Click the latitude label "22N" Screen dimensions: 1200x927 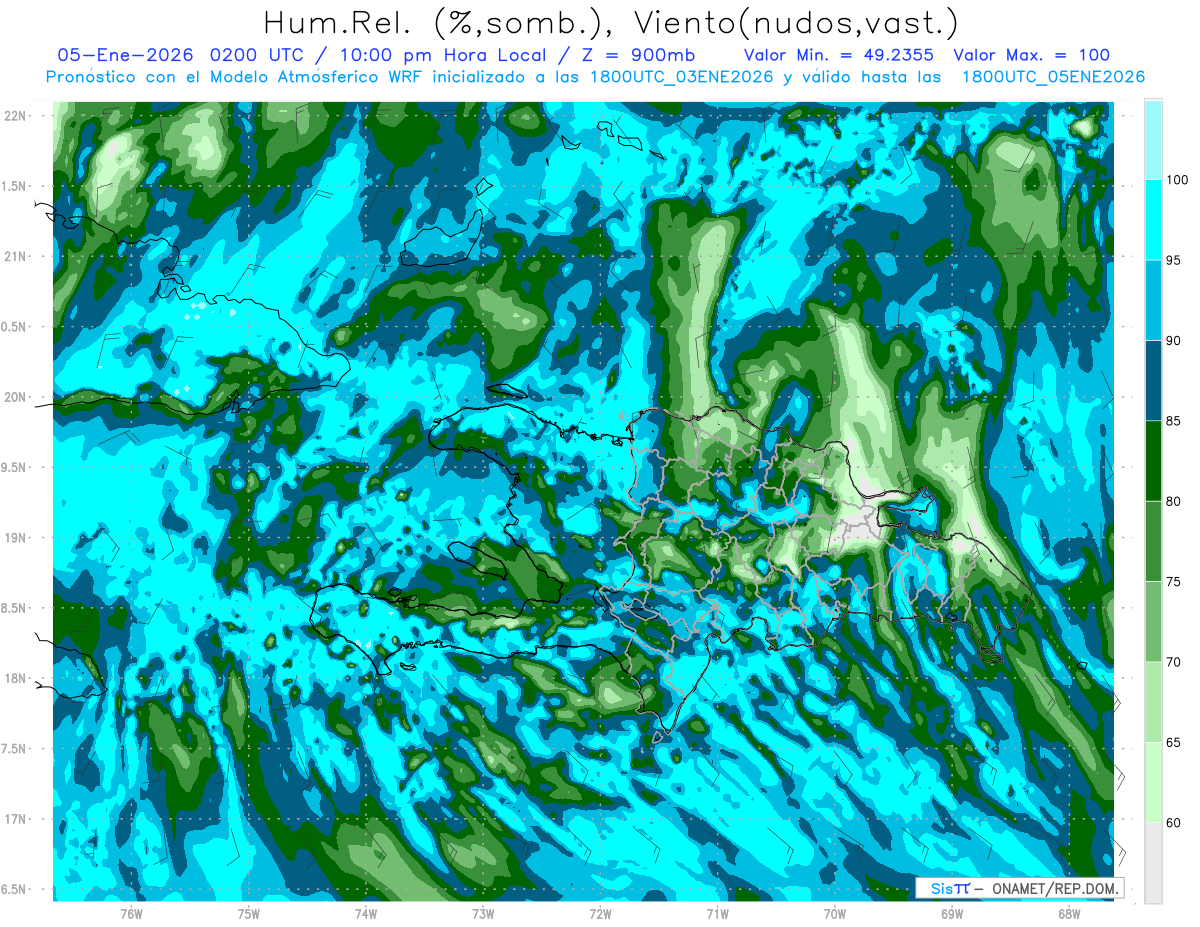(x=15, y=115)
